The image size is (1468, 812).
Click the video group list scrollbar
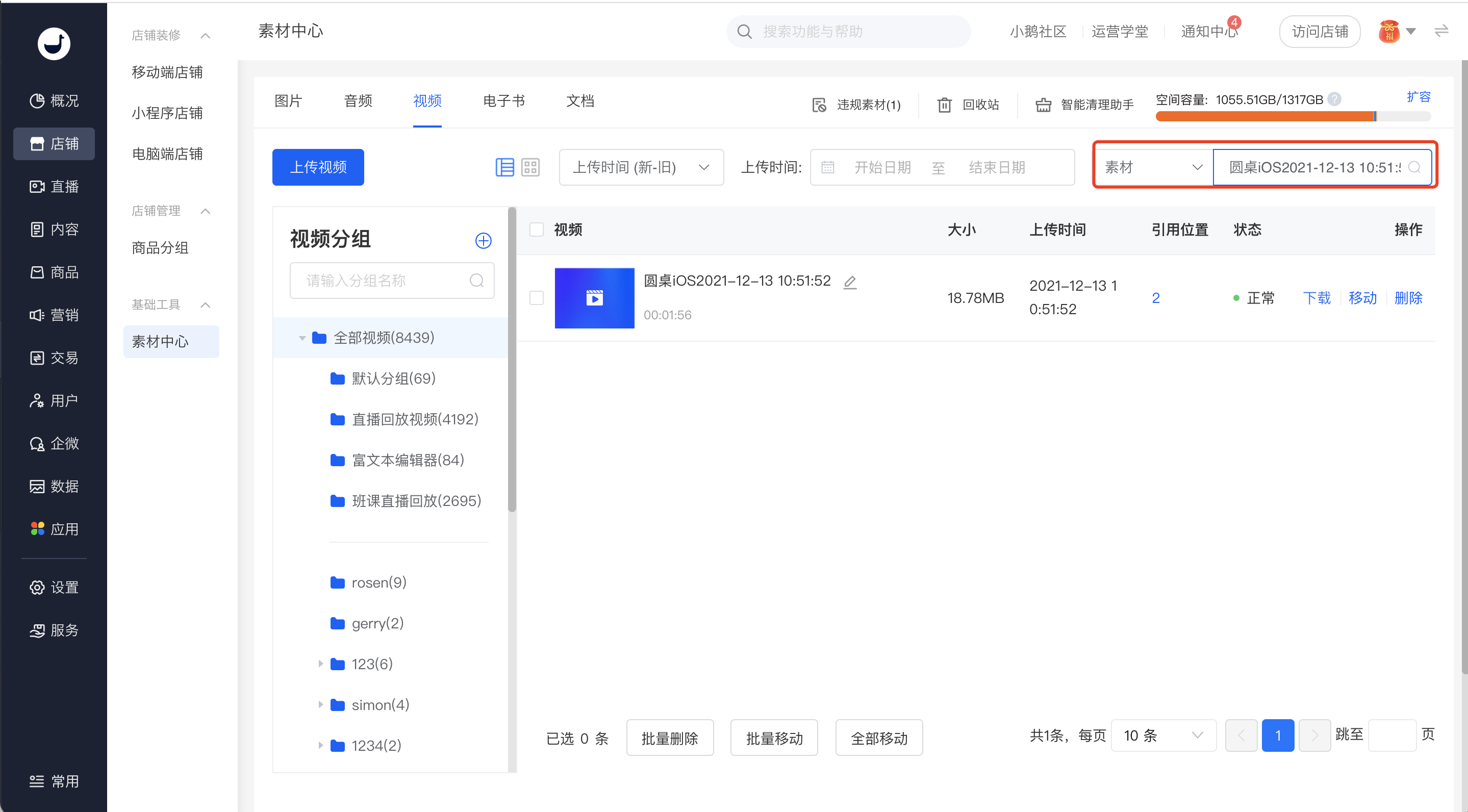(x=512, y=360)
